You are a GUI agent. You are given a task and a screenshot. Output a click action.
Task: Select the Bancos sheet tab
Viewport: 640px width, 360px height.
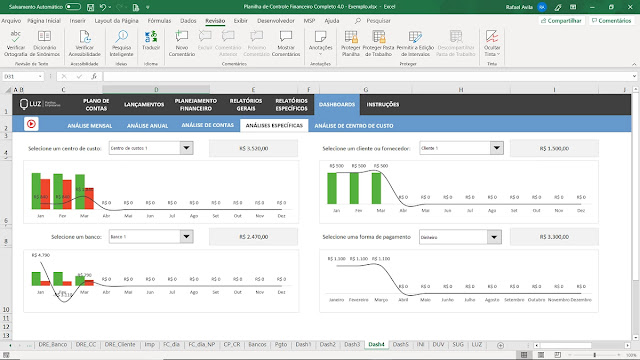point(257,344)
